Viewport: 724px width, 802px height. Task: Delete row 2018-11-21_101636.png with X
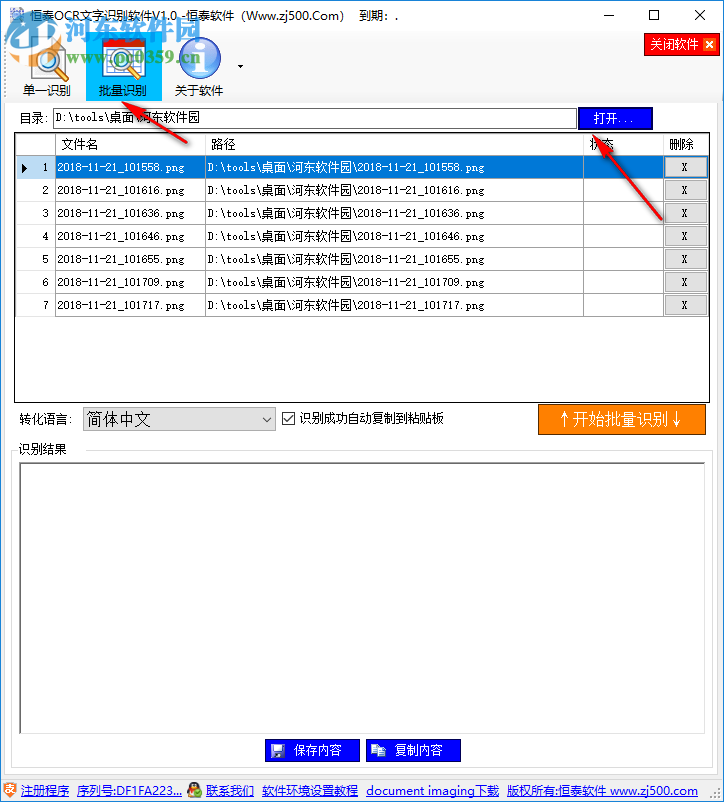pos(685,213)
